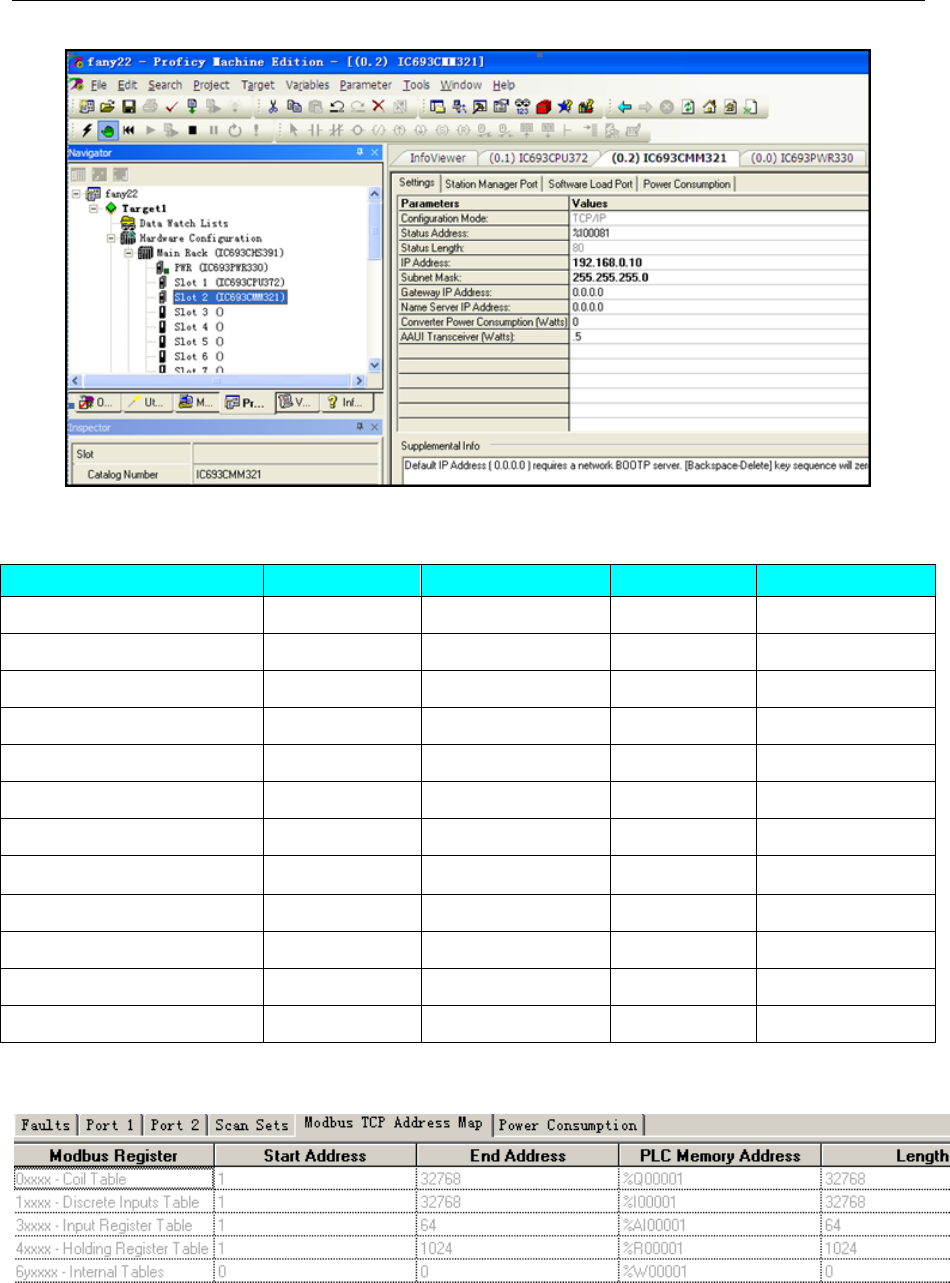This screenshot has width=950, height=1283.
Task: Open Power Consumption tab beside Software Load Port
Action: (x=686, y=183)
